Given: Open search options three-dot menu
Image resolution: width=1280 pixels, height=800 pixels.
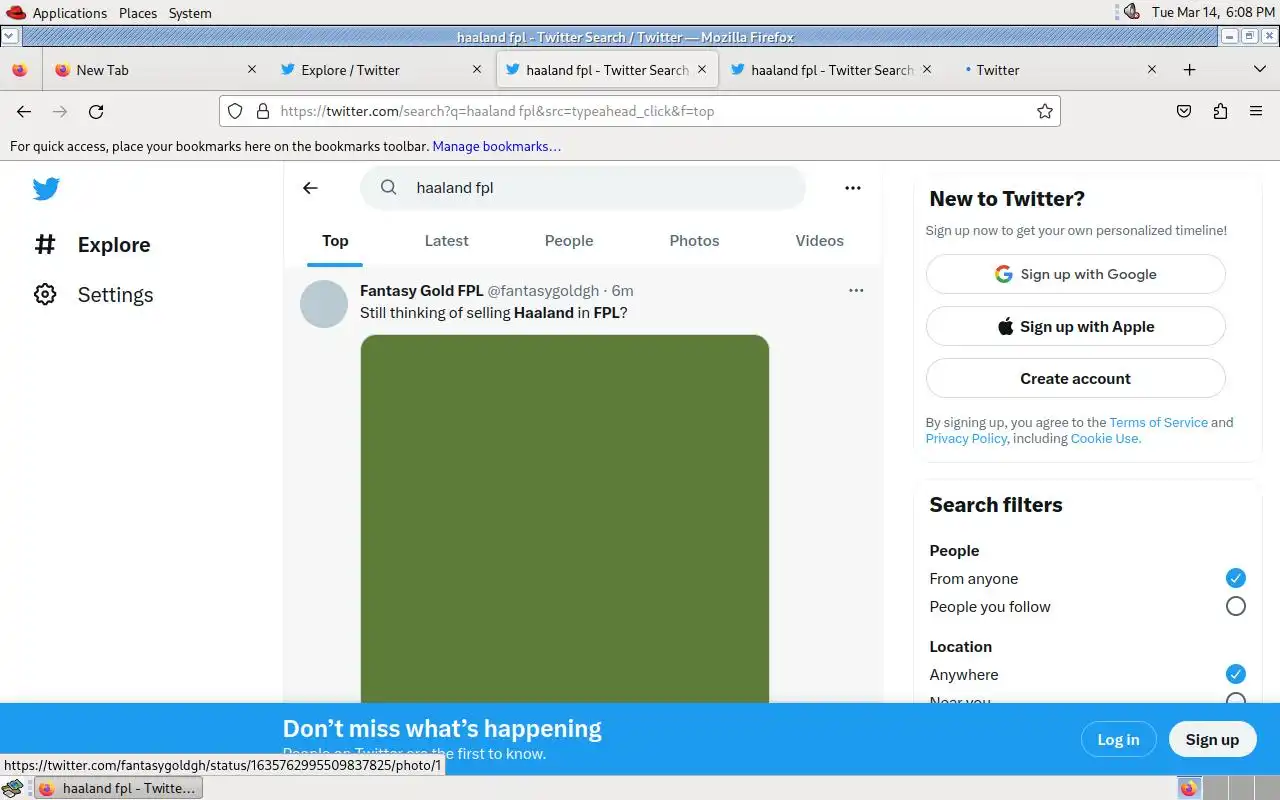Looking at the screenshot, I should 853,188.
